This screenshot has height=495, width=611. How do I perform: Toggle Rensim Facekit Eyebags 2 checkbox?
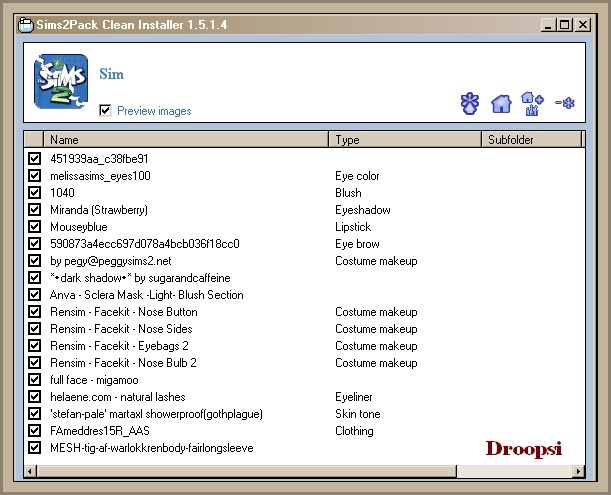pos(34,346)
